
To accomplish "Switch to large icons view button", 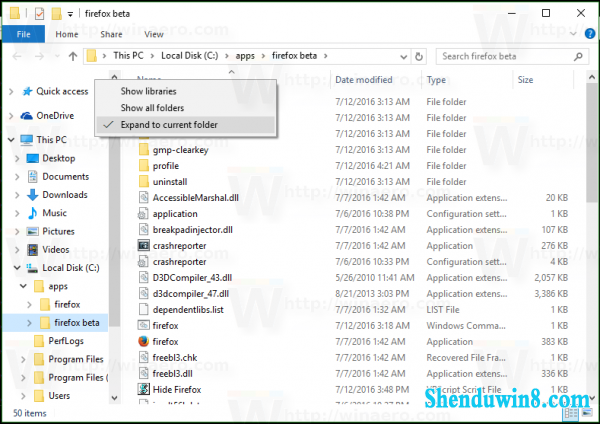I will (587, 413).
